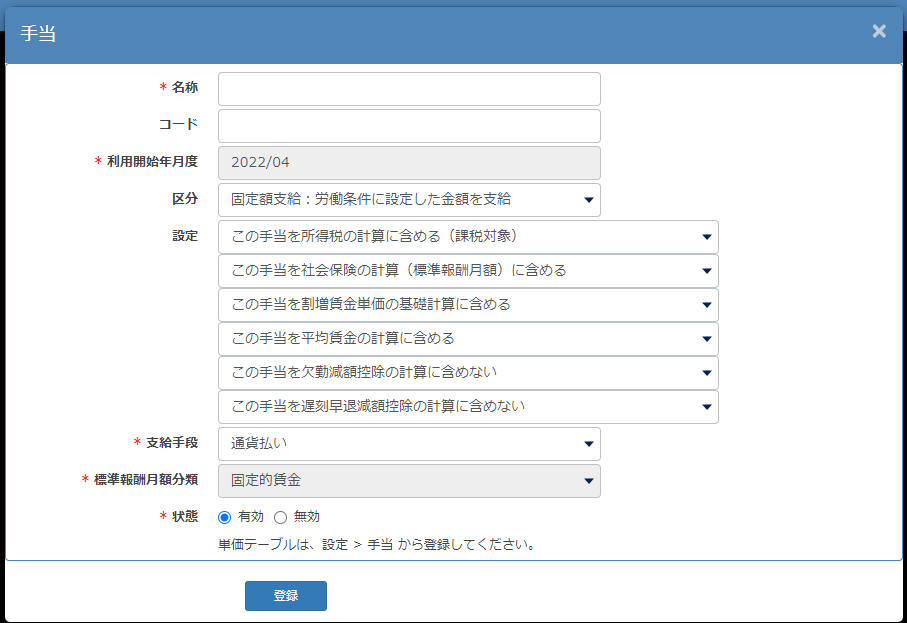907x623 pixels.
Task: Open the 所得税の計算 (課税対象) dropdown
Action: point(468,237)
